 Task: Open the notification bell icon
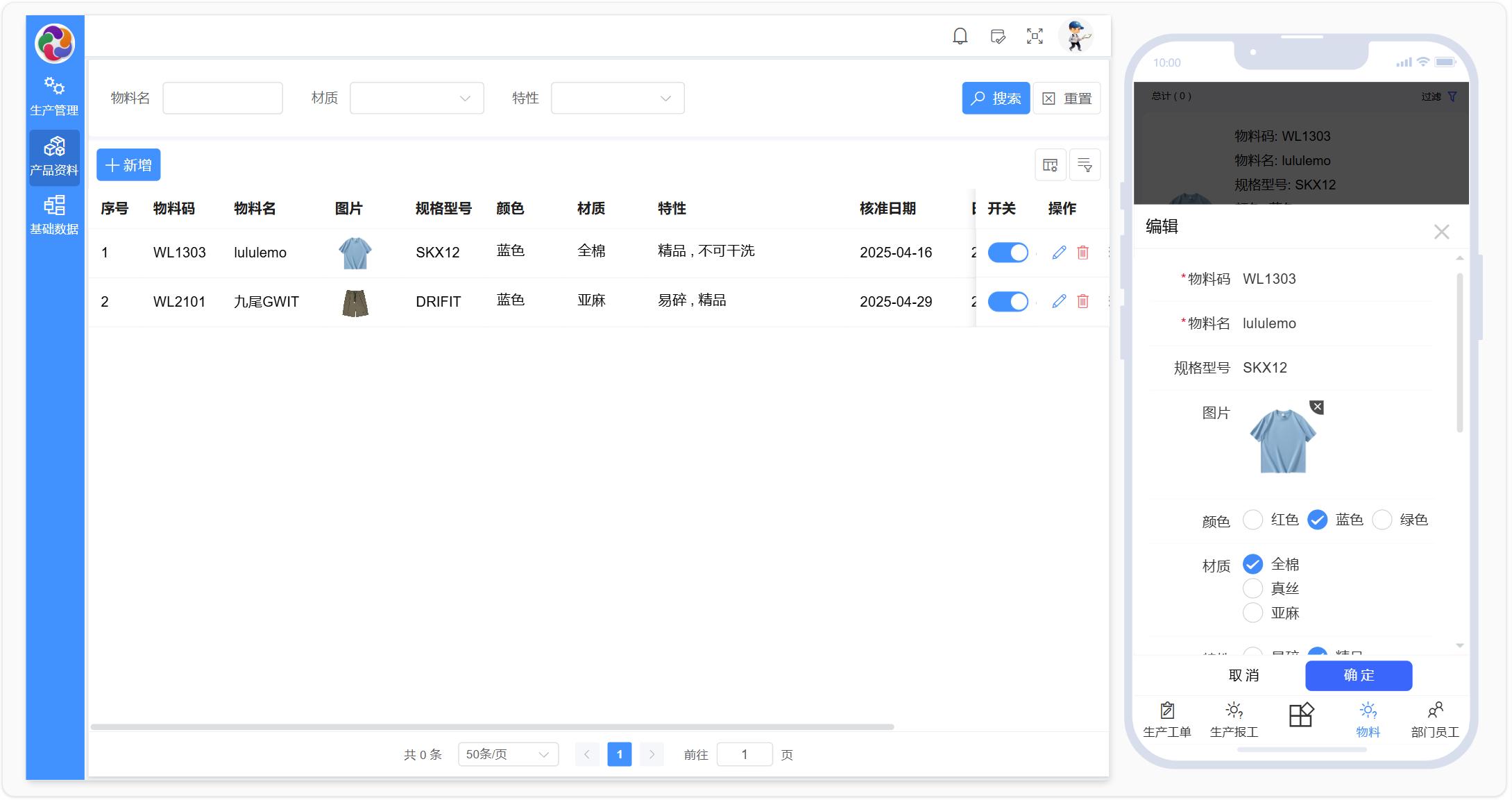coord(960,36)
